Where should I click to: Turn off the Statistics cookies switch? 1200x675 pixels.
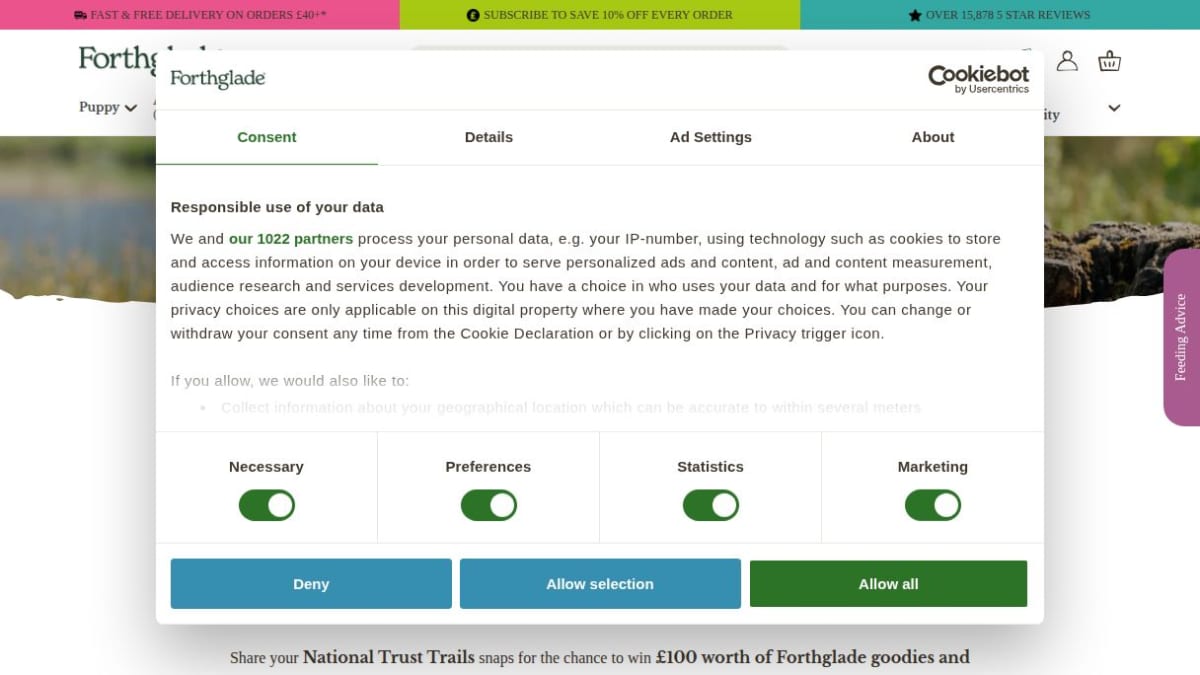click(x=710, y=505)
